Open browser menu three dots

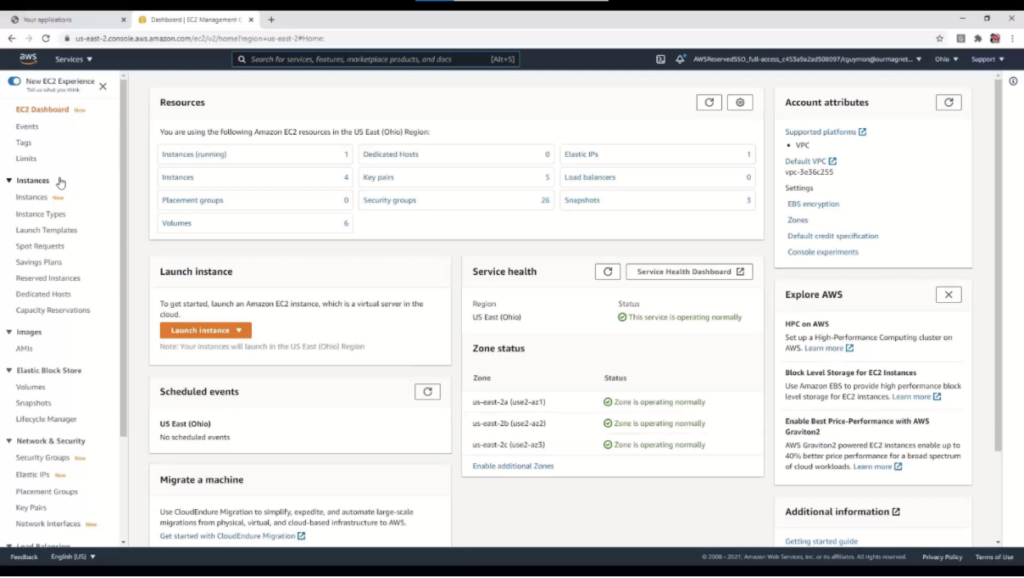click(1012, 39)
